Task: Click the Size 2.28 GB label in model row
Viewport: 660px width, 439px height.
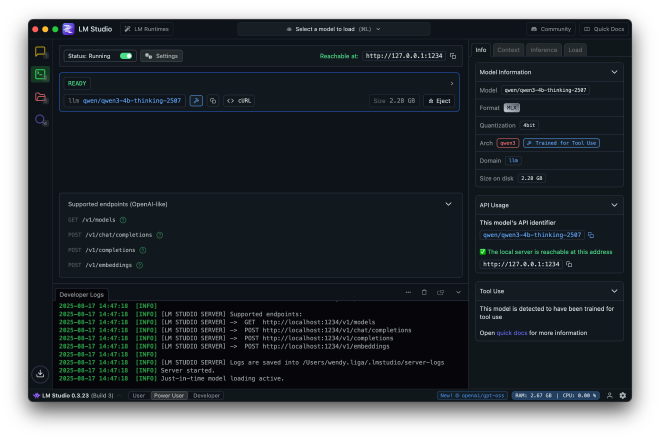Action: click(x=394, y=101)
